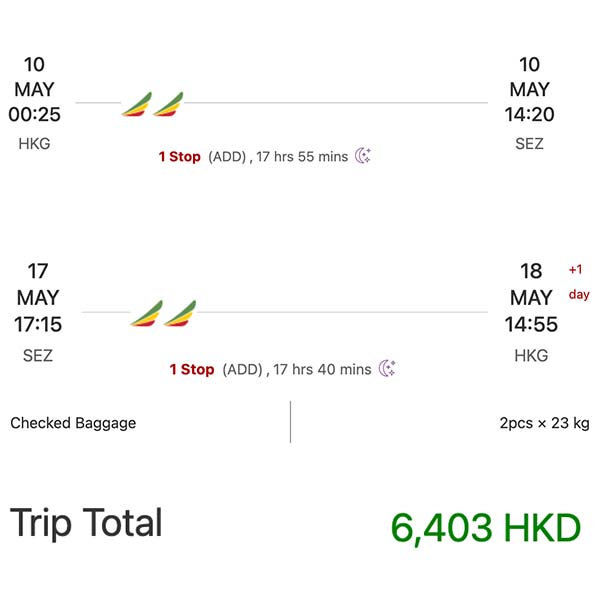Open the 1 Stop details for outbound flight
600x600 pixels.
pos(179,157)
